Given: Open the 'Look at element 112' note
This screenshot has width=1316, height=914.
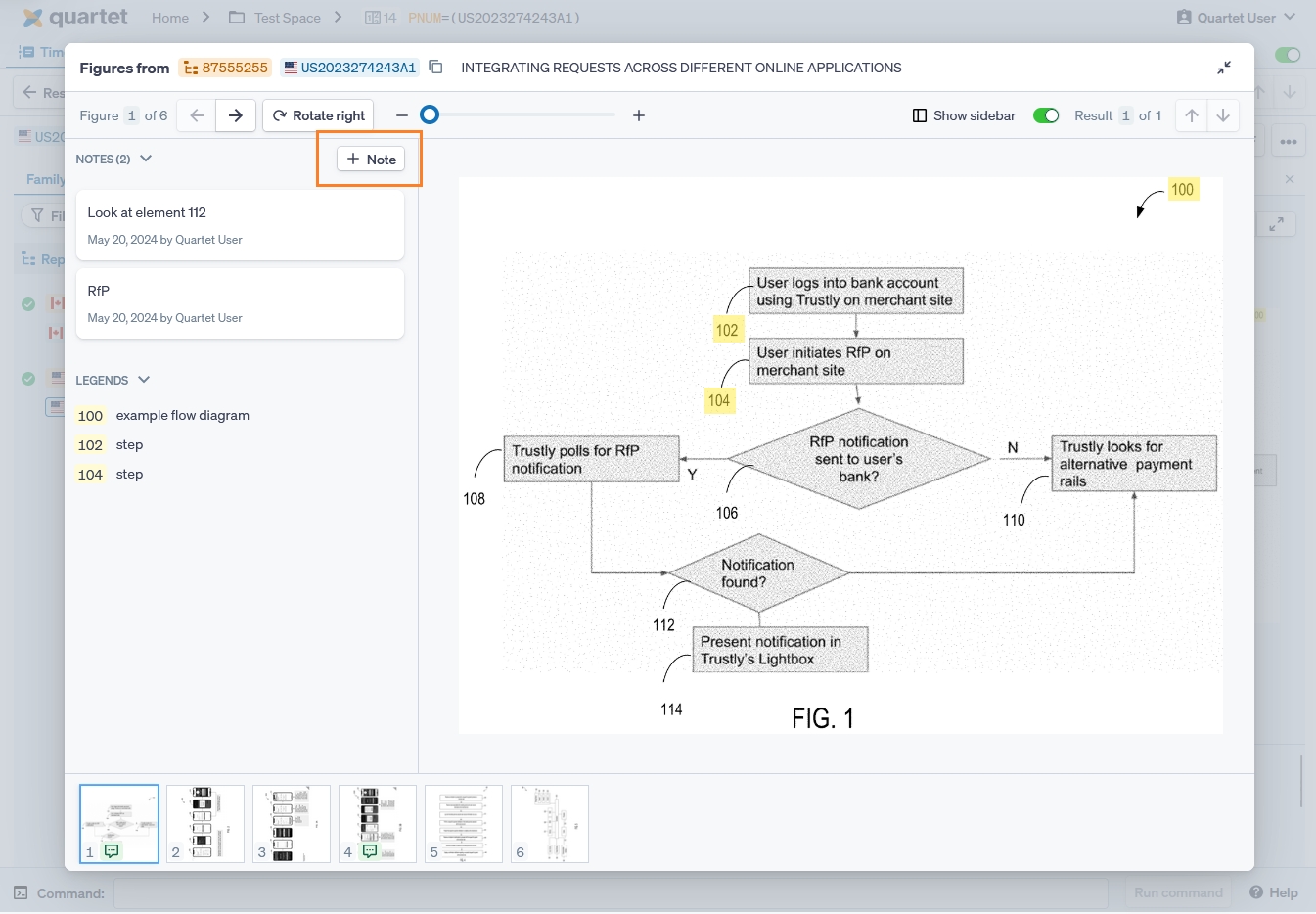Looking at the screenshot, I should coord(240,225).
